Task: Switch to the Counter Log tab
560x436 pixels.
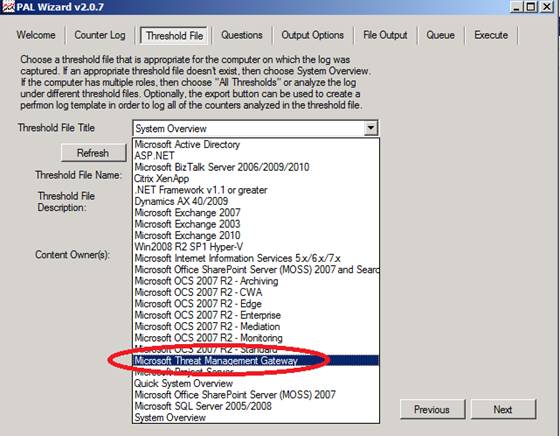Action: (100, 35)
